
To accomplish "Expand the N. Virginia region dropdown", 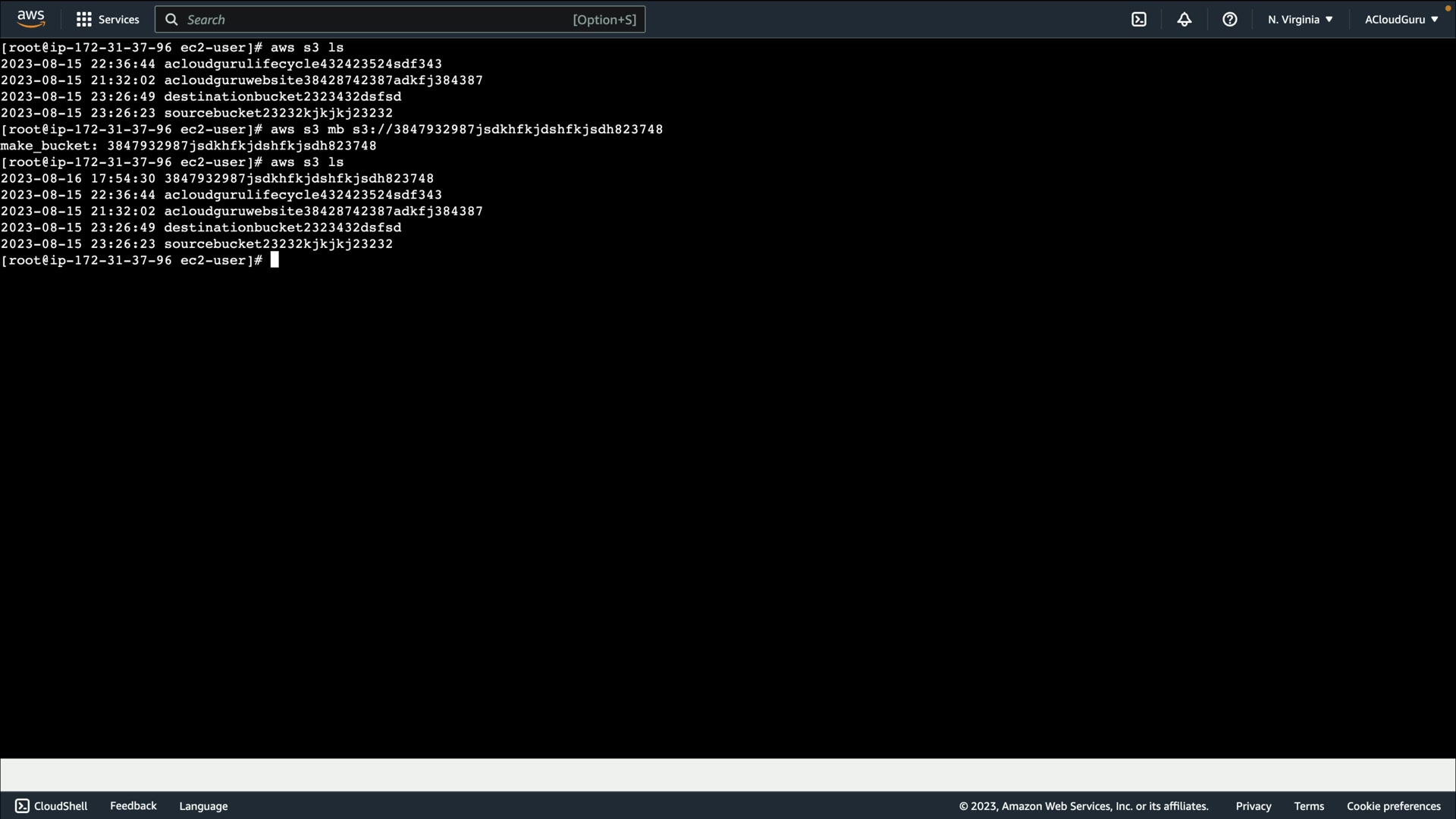I will 1300,20.
